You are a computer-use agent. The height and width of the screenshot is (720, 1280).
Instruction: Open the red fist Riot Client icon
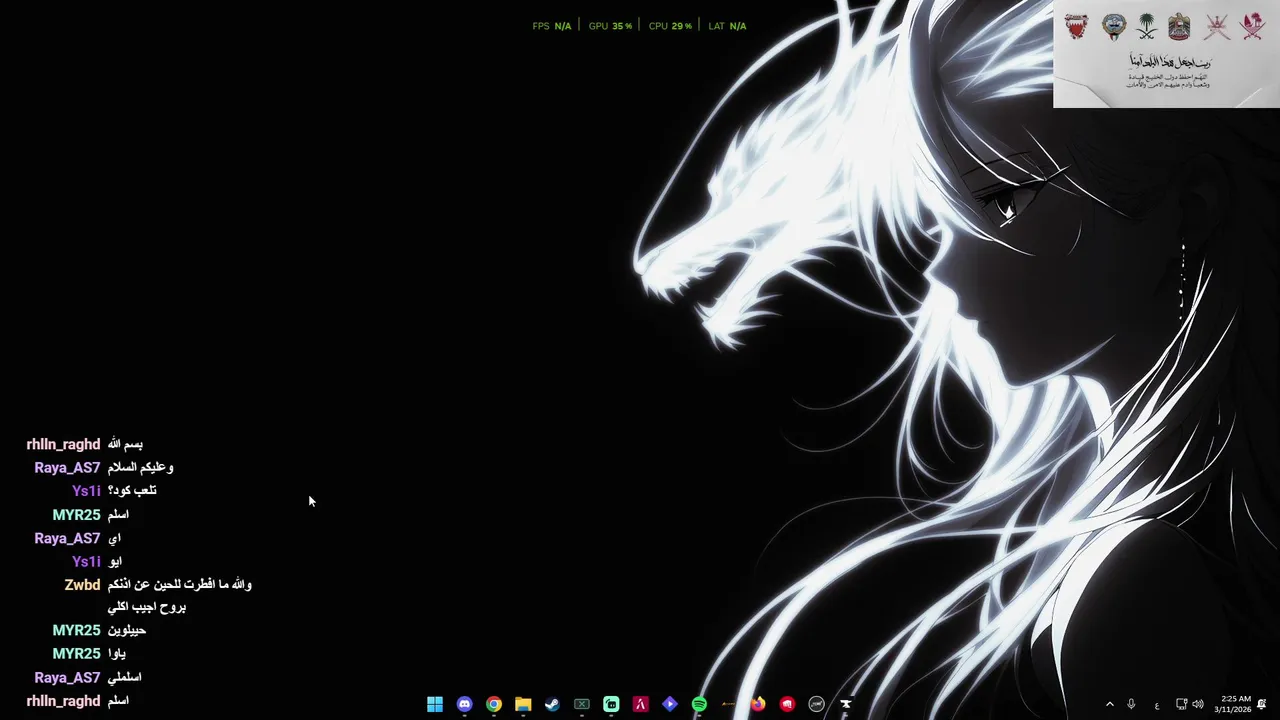click(787, 704)
